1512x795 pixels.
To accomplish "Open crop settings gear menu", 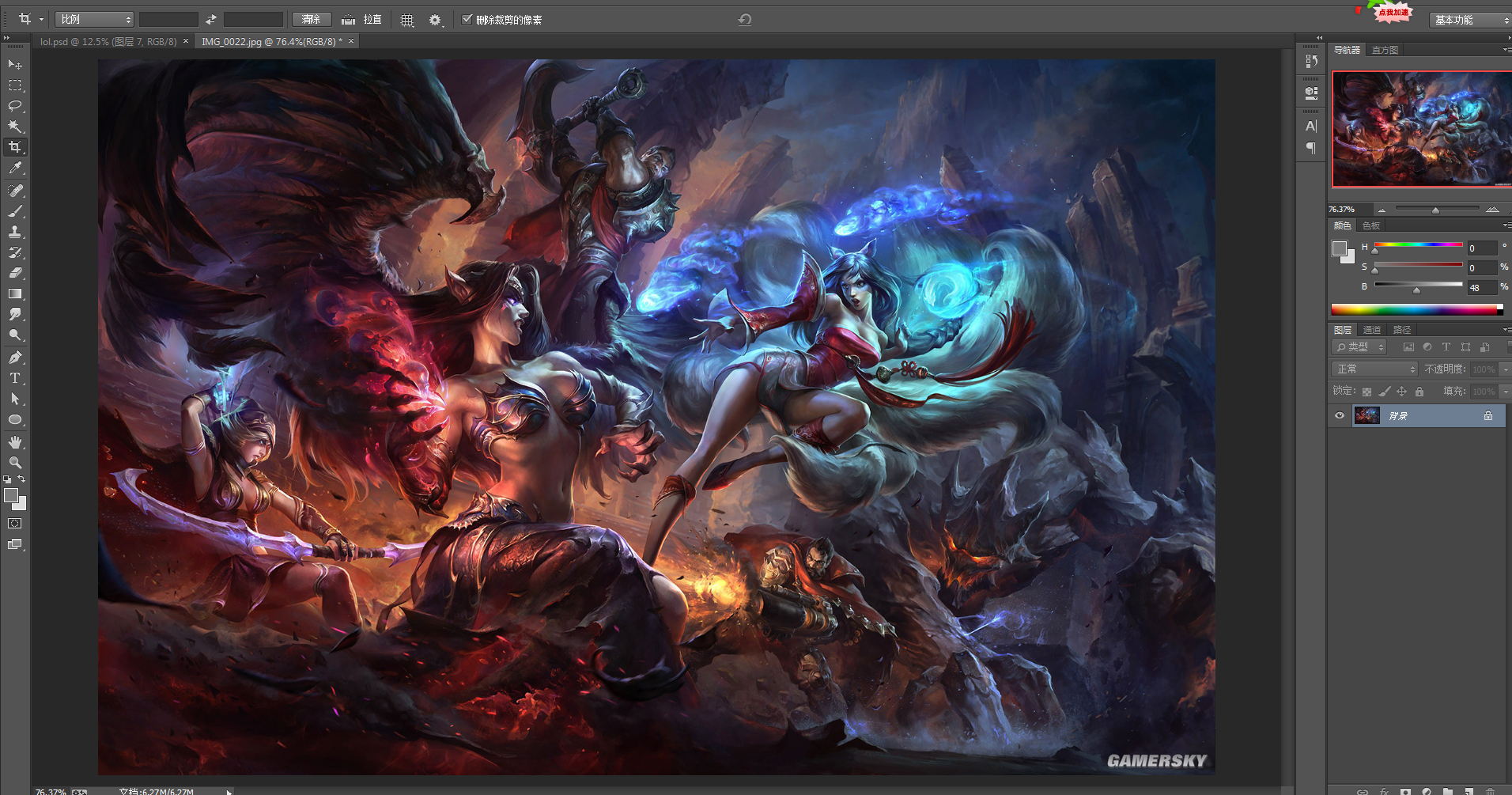I will (435, 20).
